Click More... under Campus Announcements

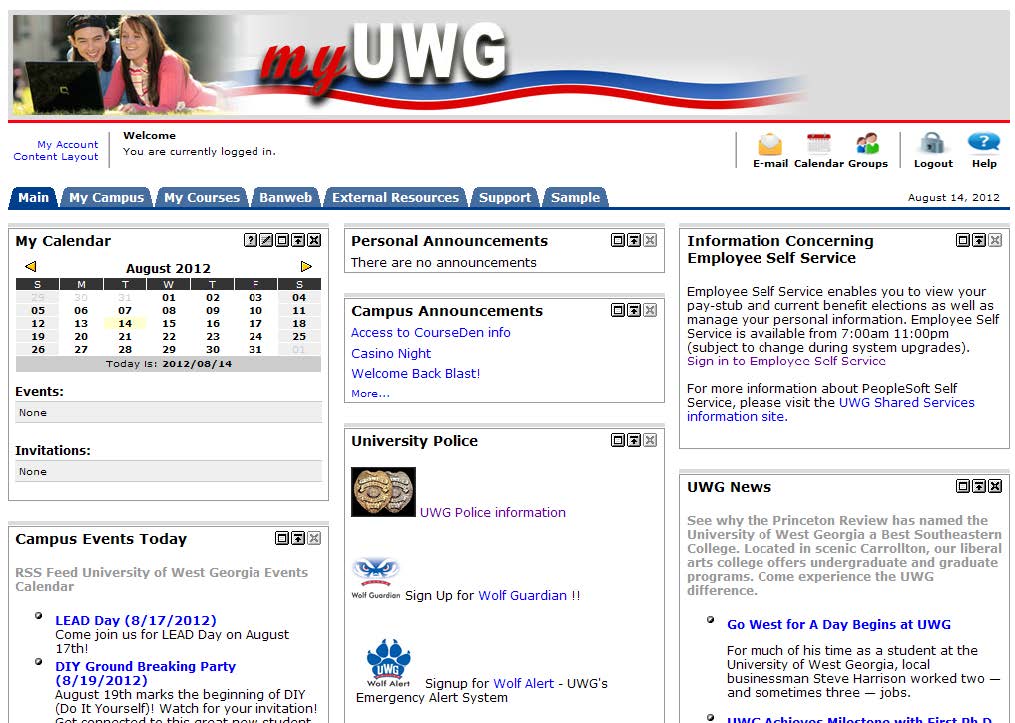pyautogui.click(x=370, y=394)
